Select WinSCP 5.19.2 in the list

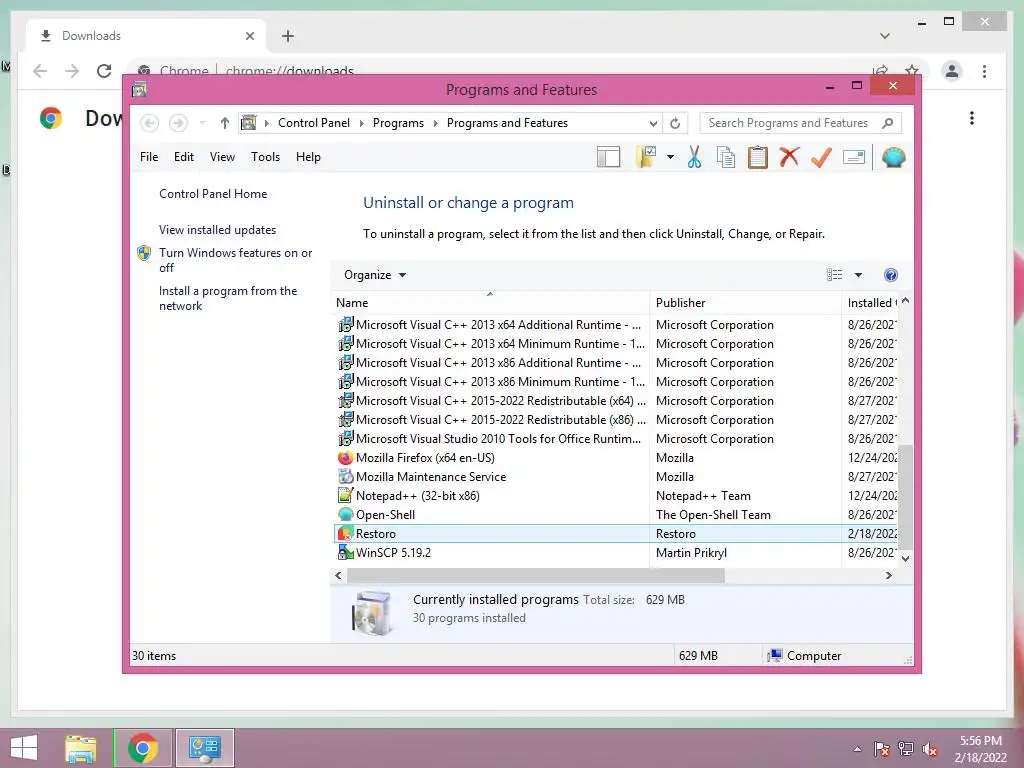[615, 552]
